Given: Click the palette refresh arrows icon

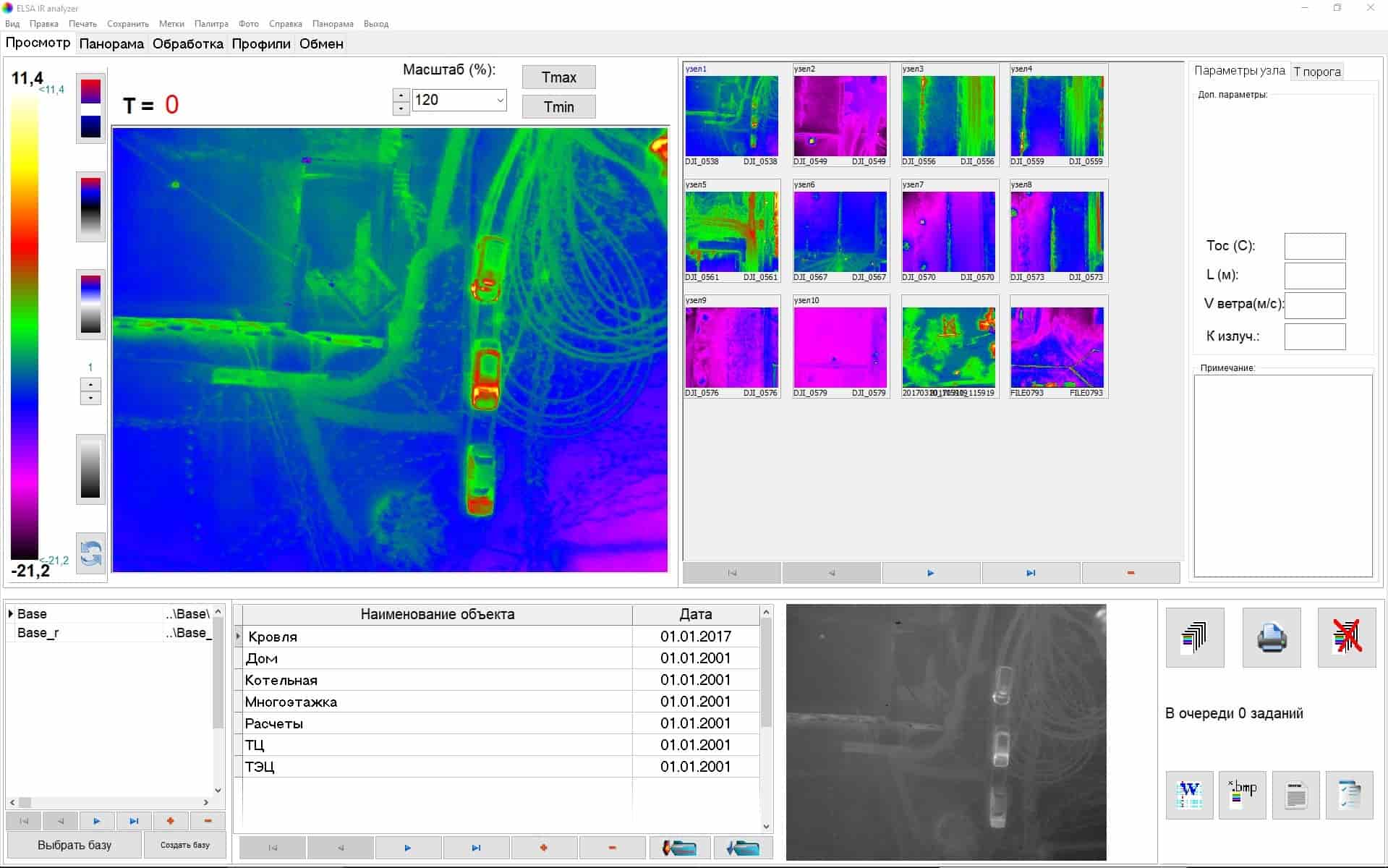Looking at the screenshot, I should click(x=91, y=554).
